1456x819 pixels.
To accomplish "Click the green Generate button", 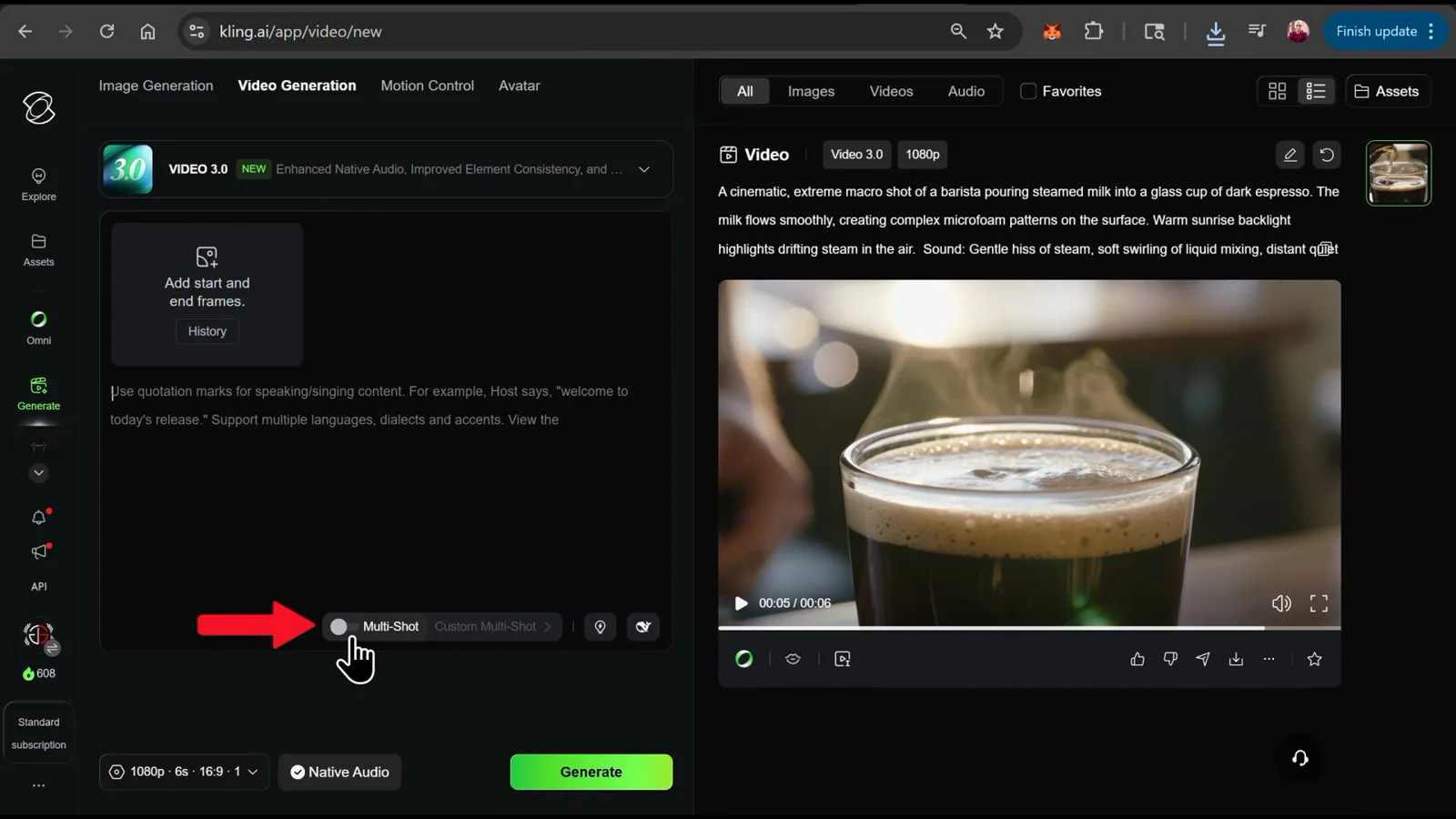I will (591, 772).
